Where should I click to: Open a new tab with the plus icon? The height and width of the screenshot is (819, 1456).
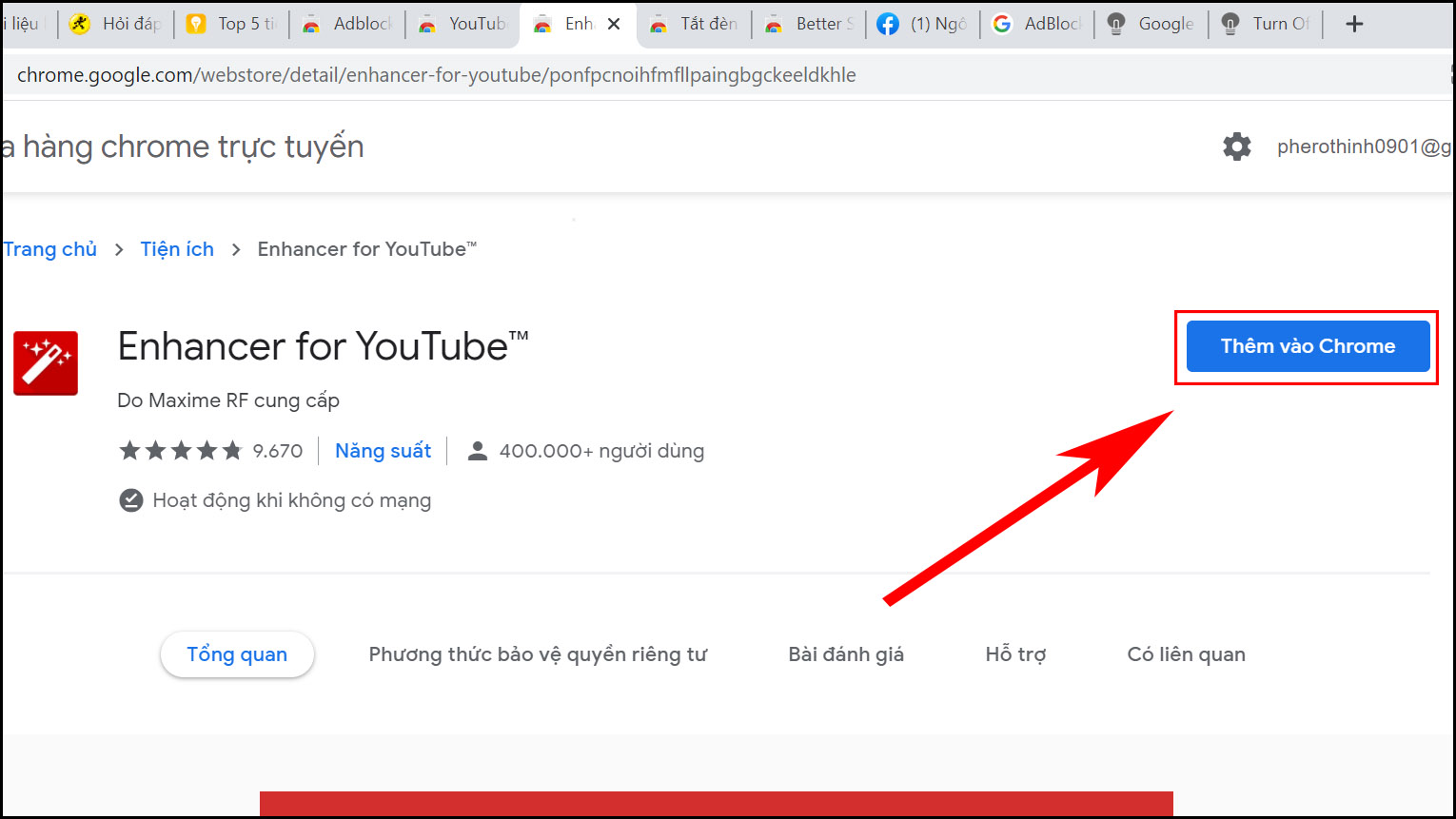point(1354,24)
